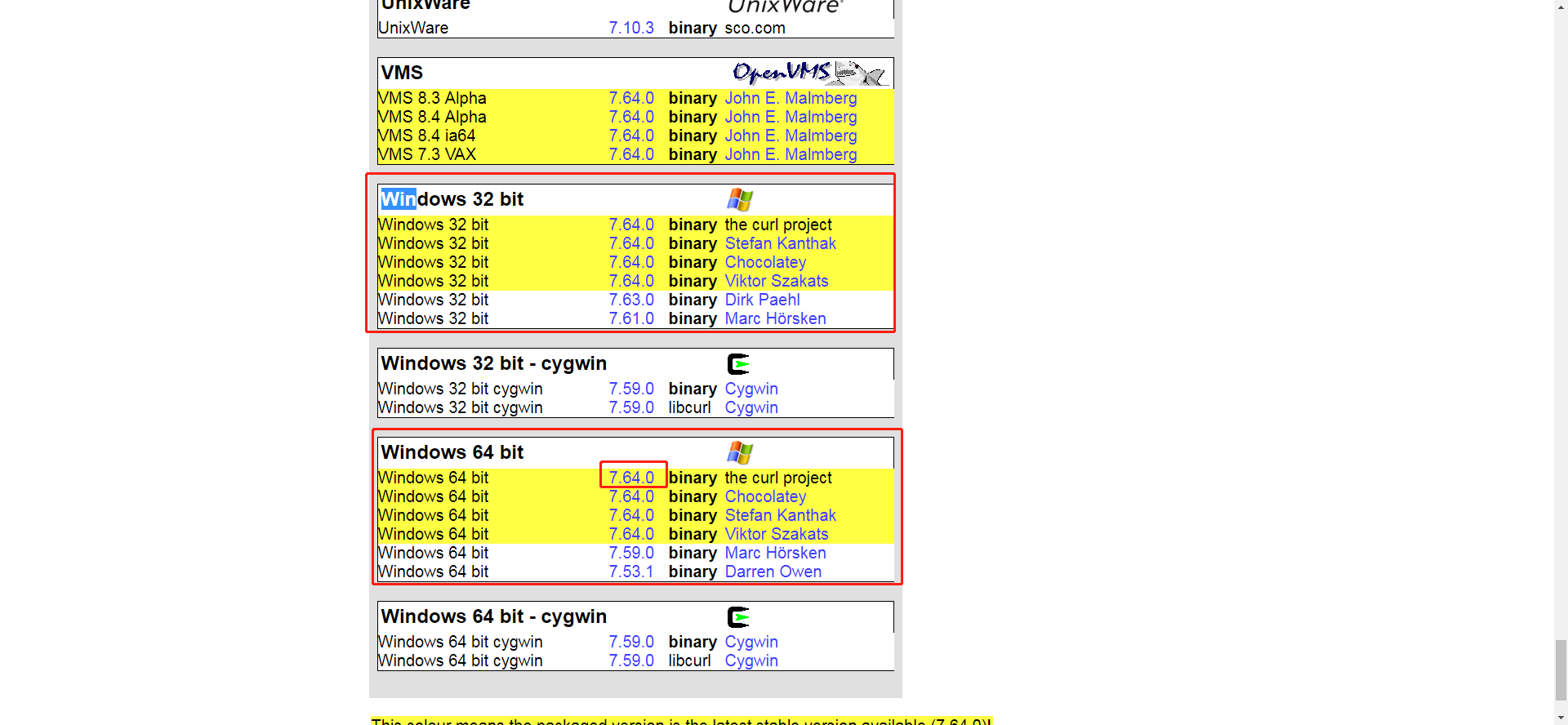The height and width of the screenshot is (725, 1568).
Task: Open the 7.64.0 link for Windows 64 bit curl project
Action: [631, 478]
